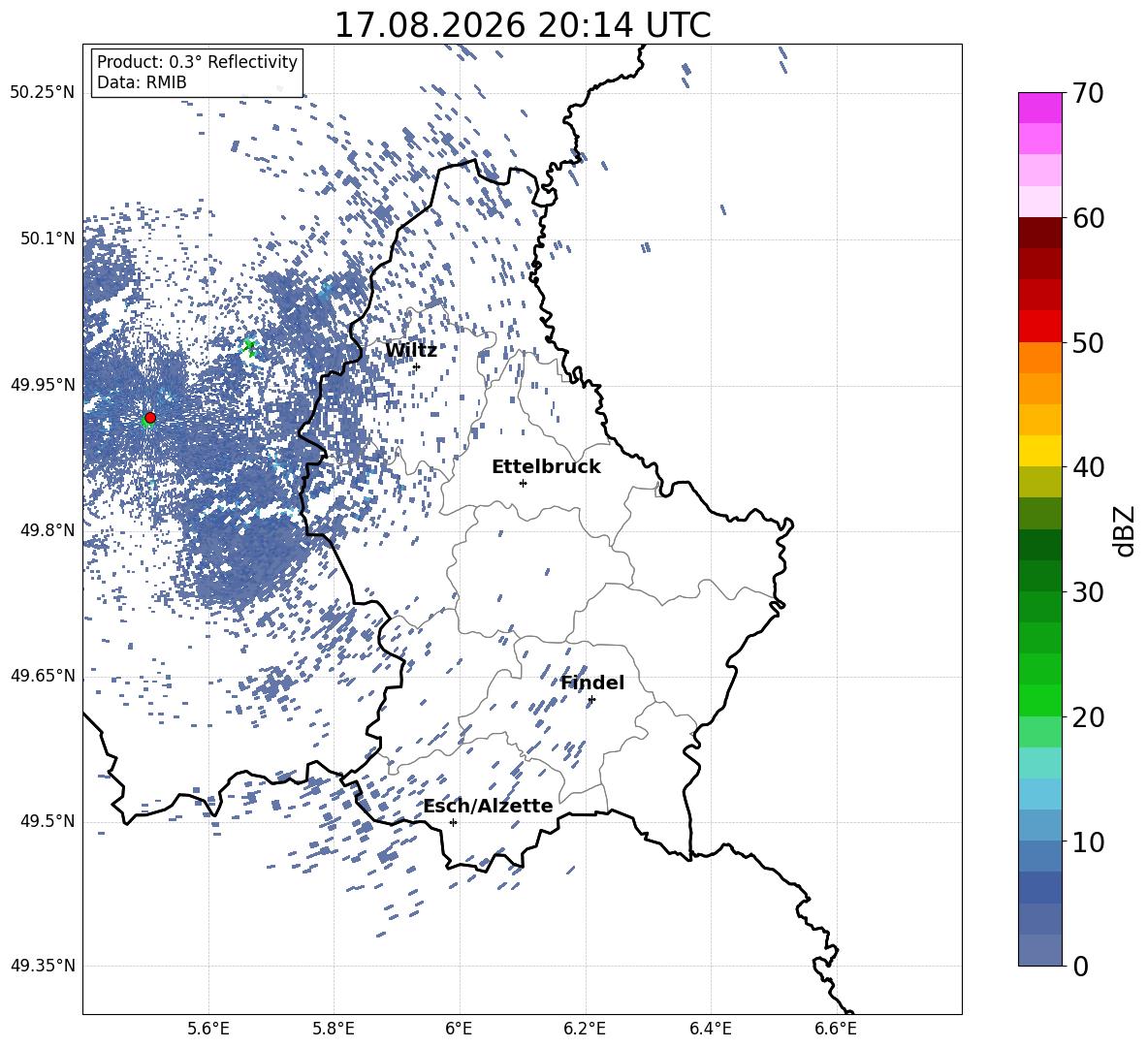
Task: Click the Product 0.3° Reflectivity info box
Action: (197, 72)
